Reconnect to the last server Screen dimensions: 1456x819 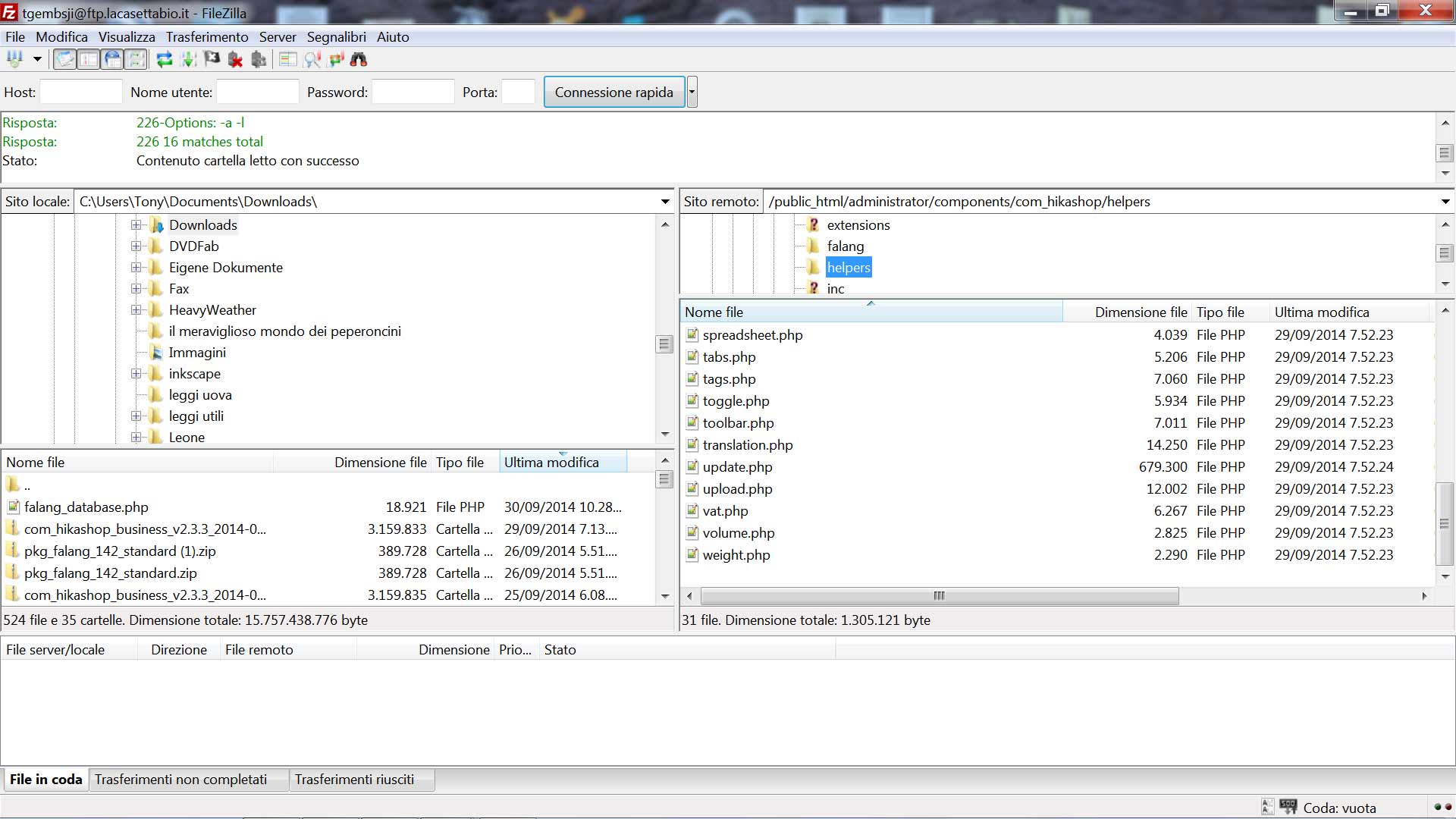click(x=259, y=59)
